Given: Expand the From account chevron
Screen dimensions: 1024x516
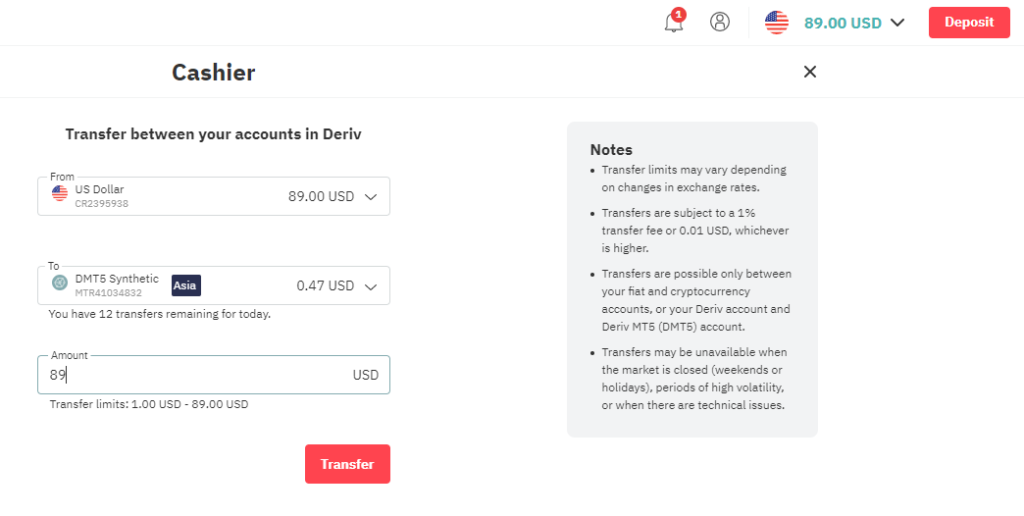Looking at the screenshot, I should [371, 197].
